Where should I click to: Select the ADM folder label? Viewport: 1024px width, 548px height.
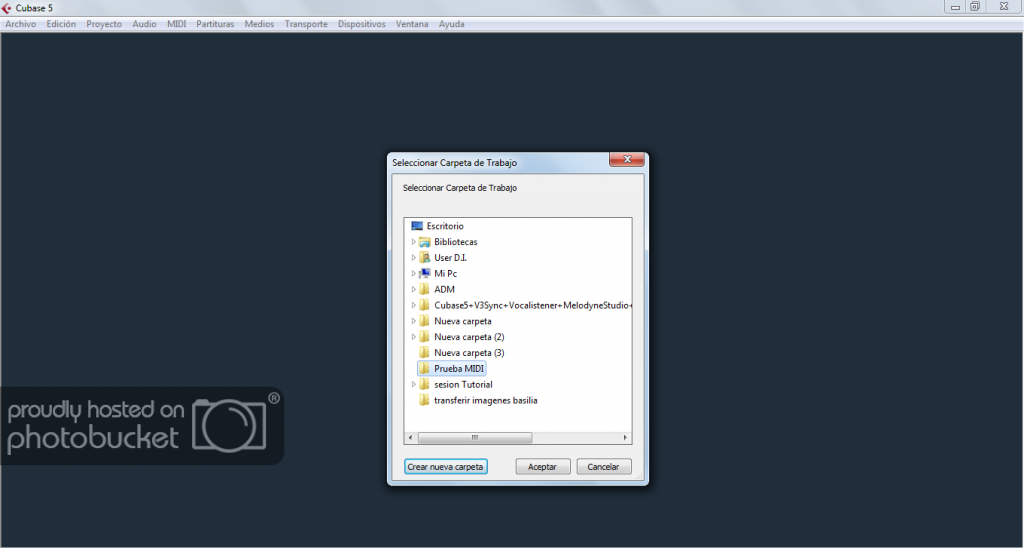(x=444, y=289)
